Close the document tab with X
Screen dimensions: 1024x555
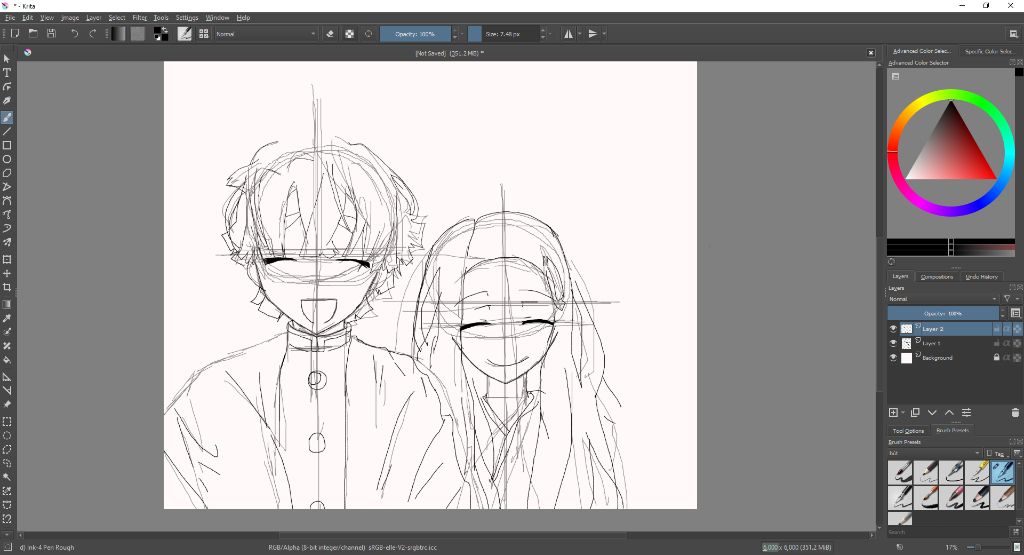click(x=871, y=53)
